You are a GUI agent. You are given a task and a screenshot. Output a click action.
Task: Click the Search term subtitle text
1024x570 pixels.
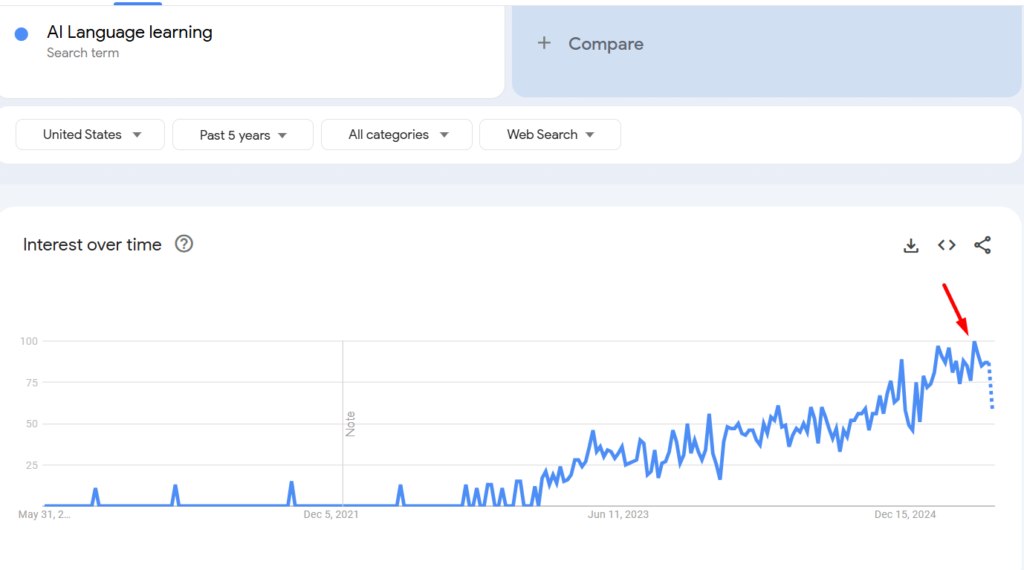[x=83, y=53]
